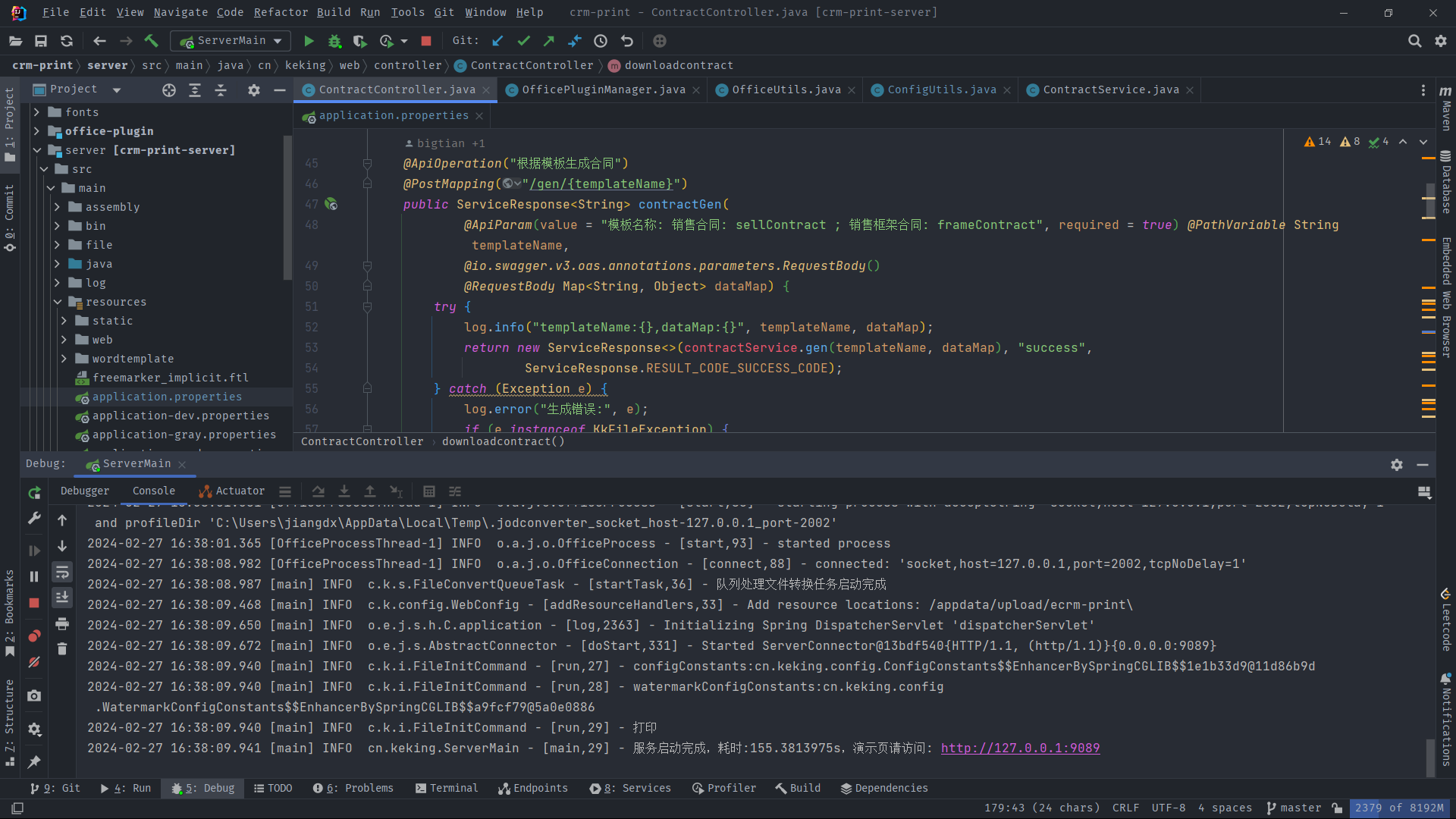
Task: Toggle scroll to end of console
Action: pos(62,598)
